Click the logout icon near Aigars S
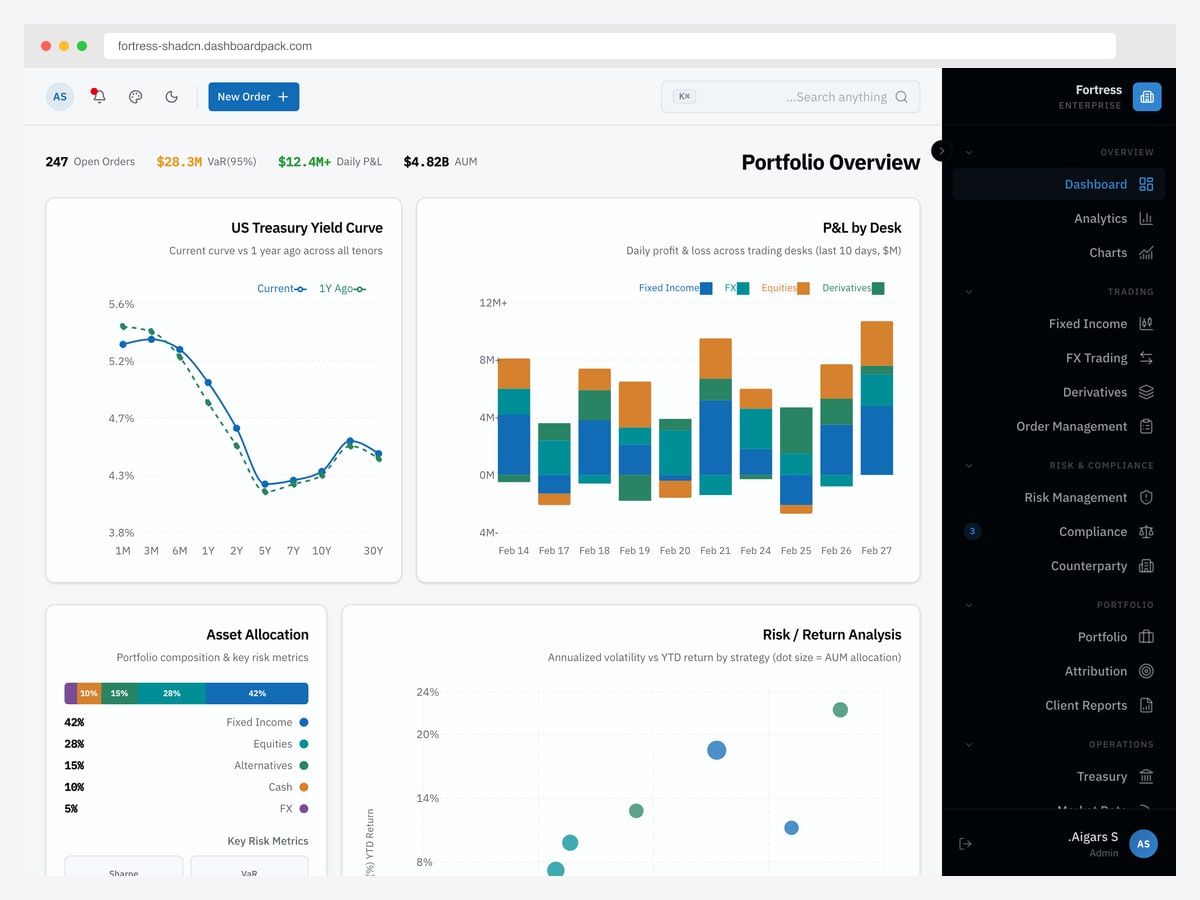 pyautogui.click(x=965, y=844)
